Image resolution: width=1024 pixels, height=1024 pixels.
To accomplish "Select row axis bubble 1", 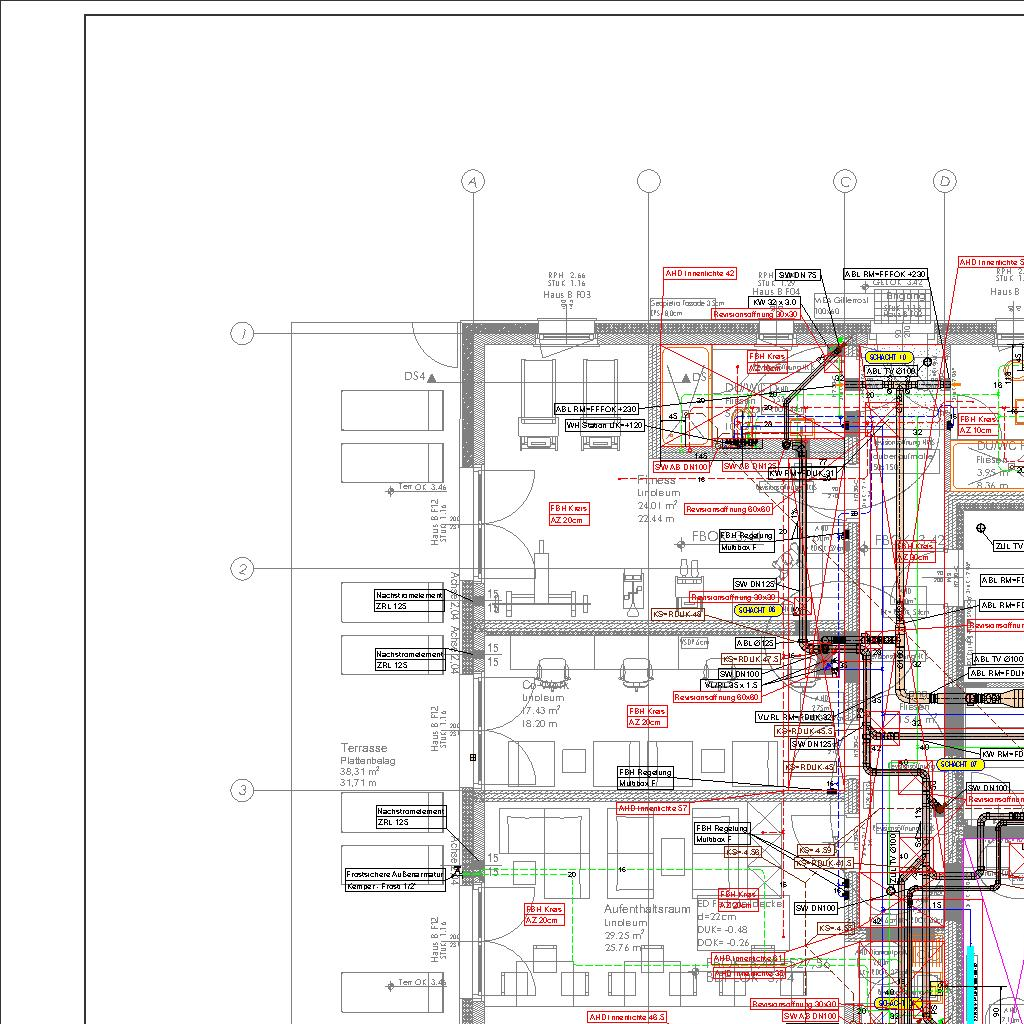I will click(x=242, y=334).
